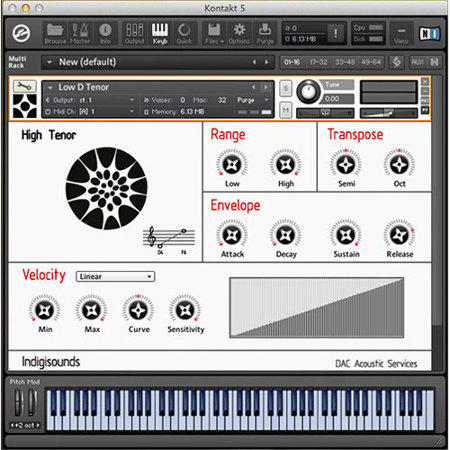Toggle the Keyb on-screen keyboard
This screenshot has height=450, width=450.
160,34
